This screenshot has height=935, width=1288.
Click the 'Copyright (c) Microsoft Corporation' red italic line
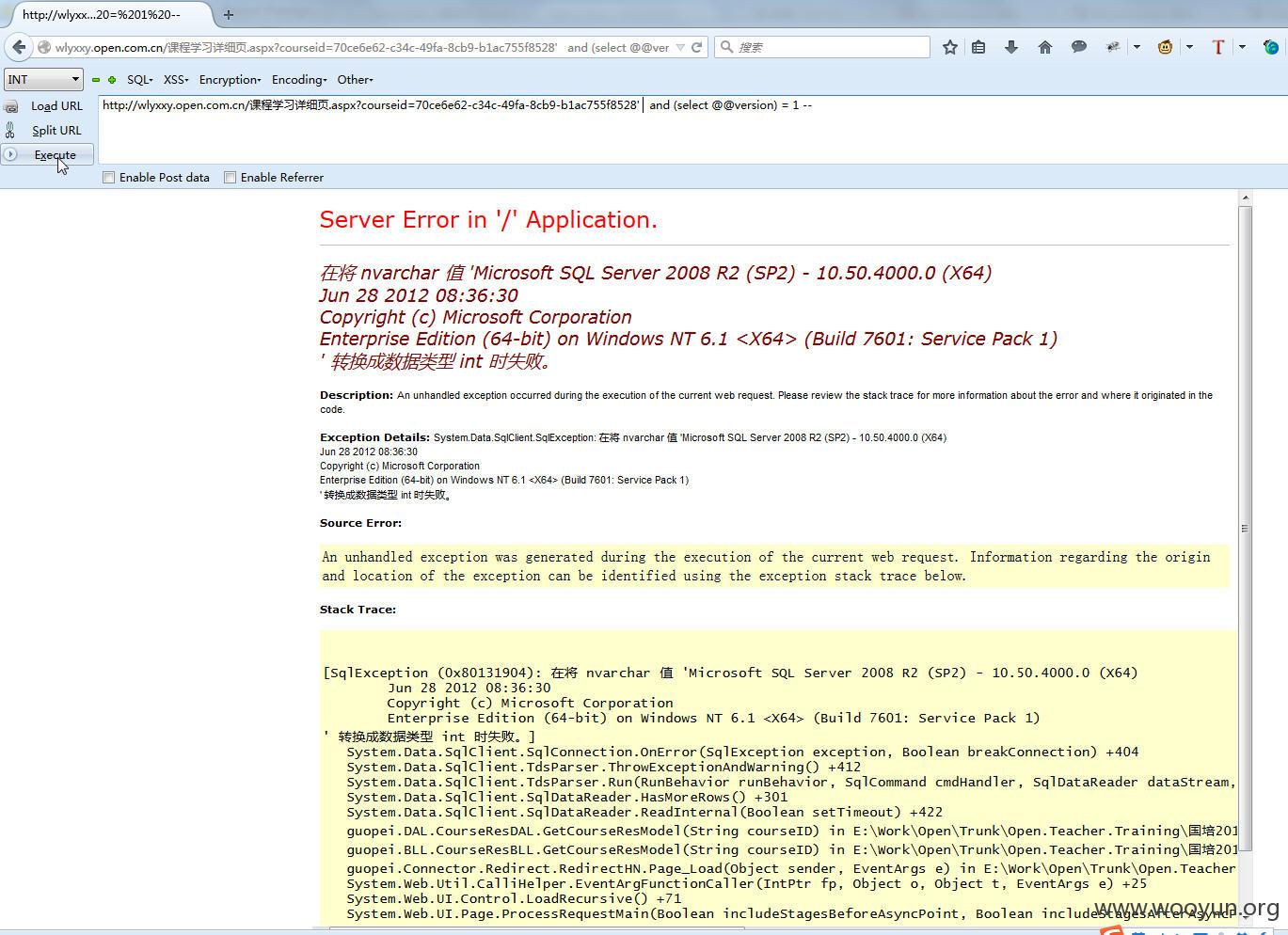point(475,317)
